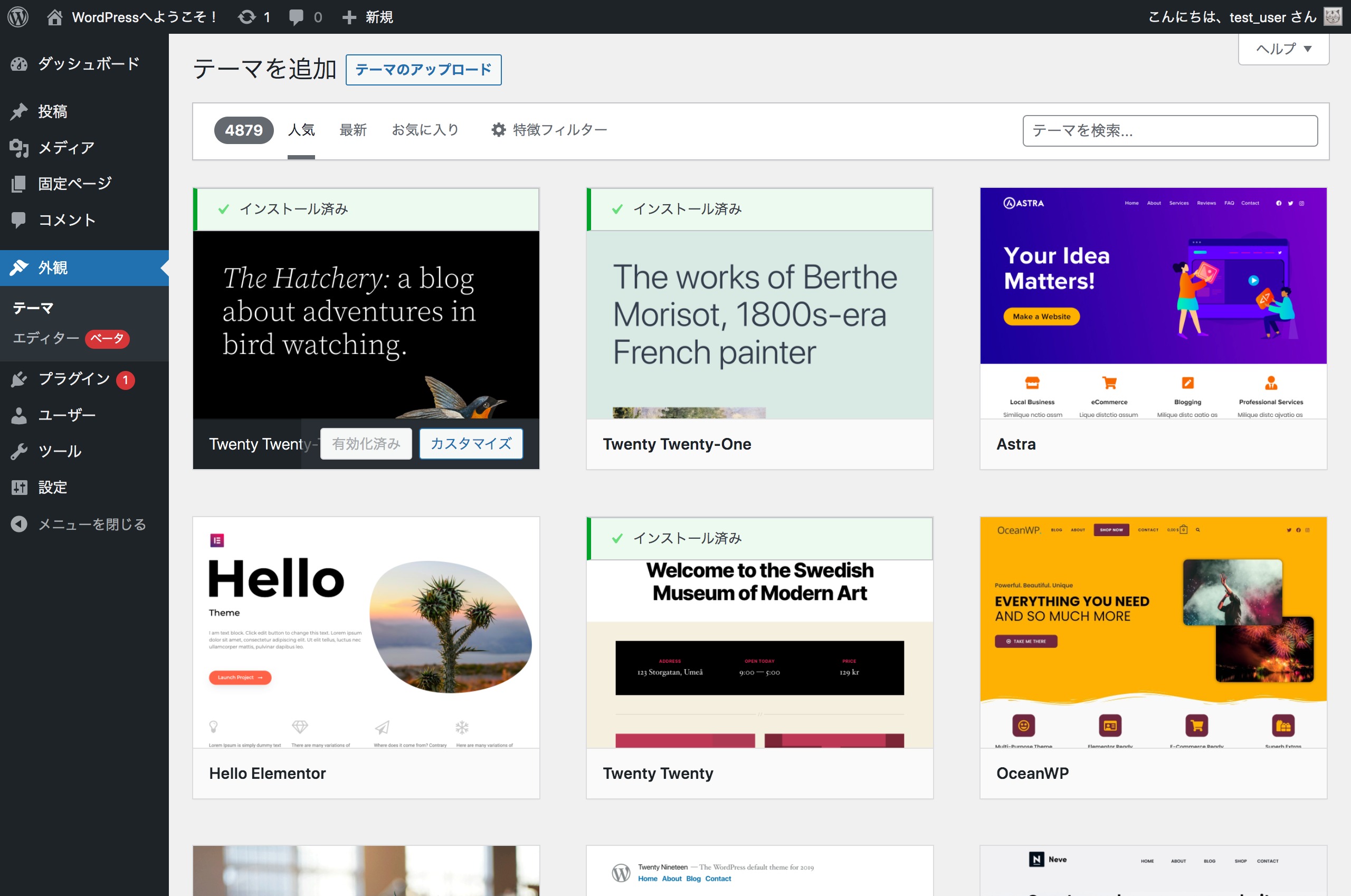Viewport: 1351px width, 896px height.
Task: Go to 投稿 in the sidebar
Action: pyautogui.click(x=52, y=111)
